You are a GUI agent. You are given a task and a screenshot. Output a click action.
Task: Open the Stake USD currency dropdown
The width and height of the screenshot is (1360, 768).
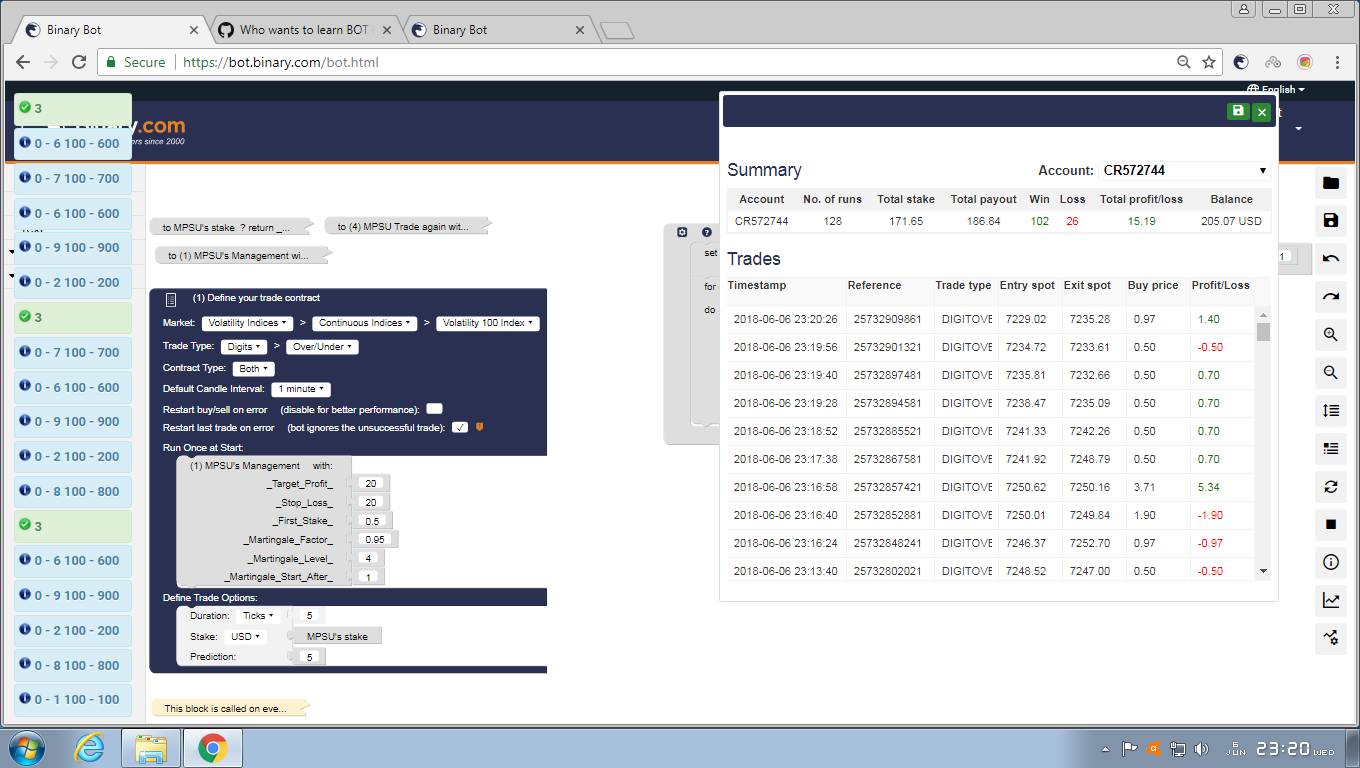point(245,636)
